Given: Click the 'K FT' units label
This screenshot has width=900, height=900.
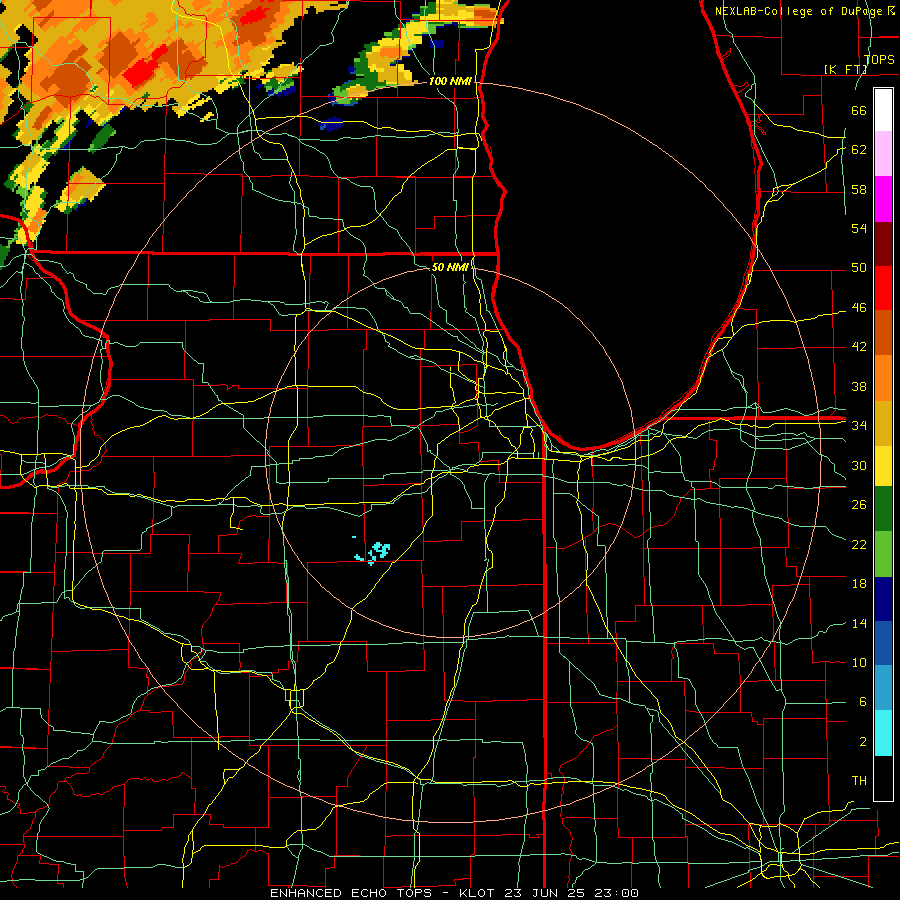Looking at the screenshot, I should click(845, 69).
